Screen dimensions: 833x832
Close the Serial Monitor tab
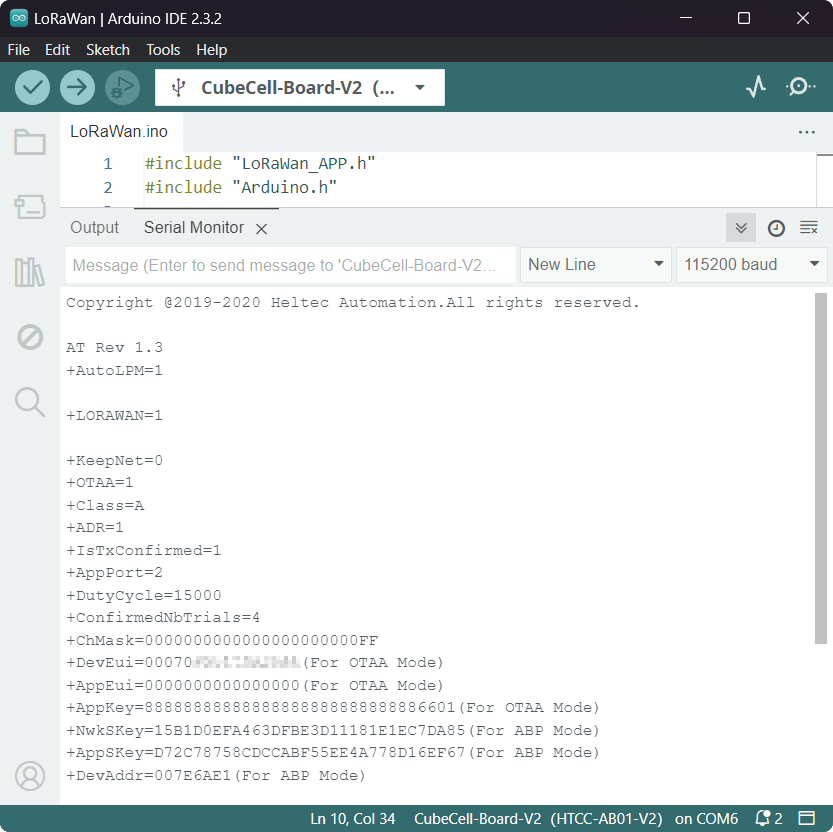(261, 229)
